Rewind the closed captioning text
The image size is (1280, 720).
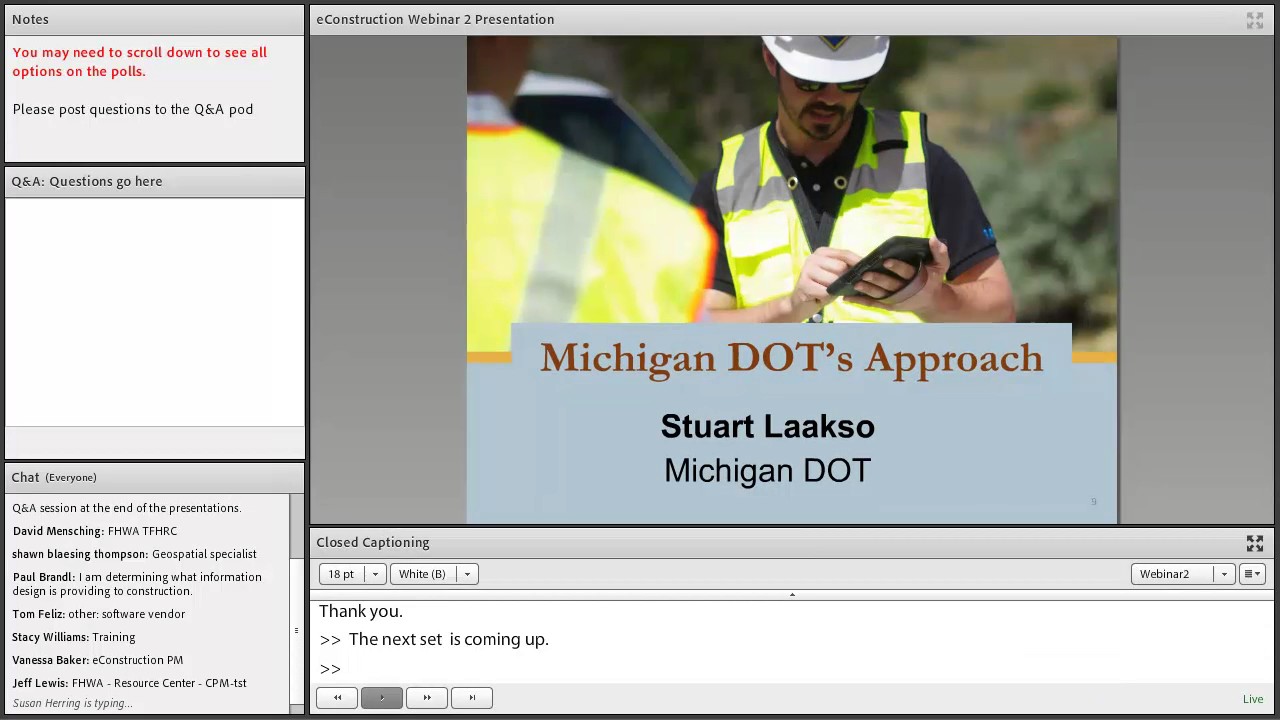coord(337,697)
